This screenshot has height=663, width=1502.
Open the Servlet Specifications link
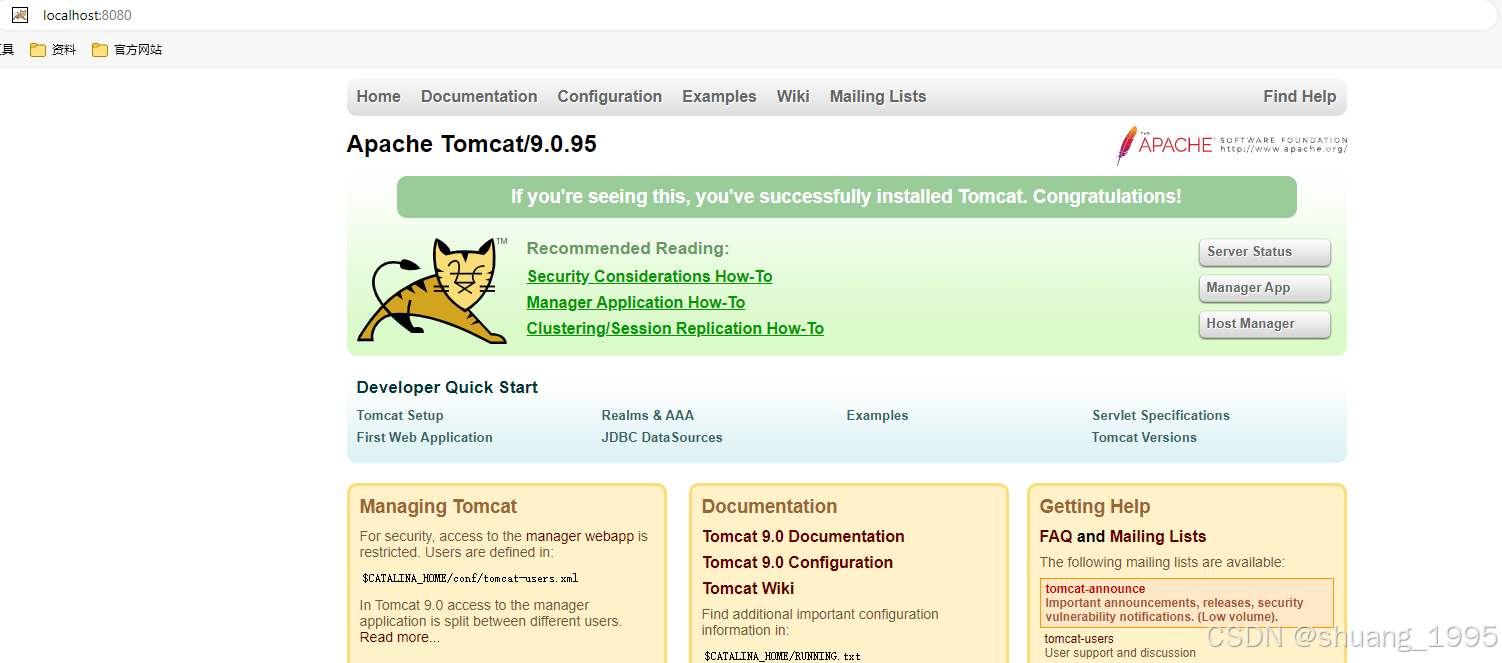1161,415
